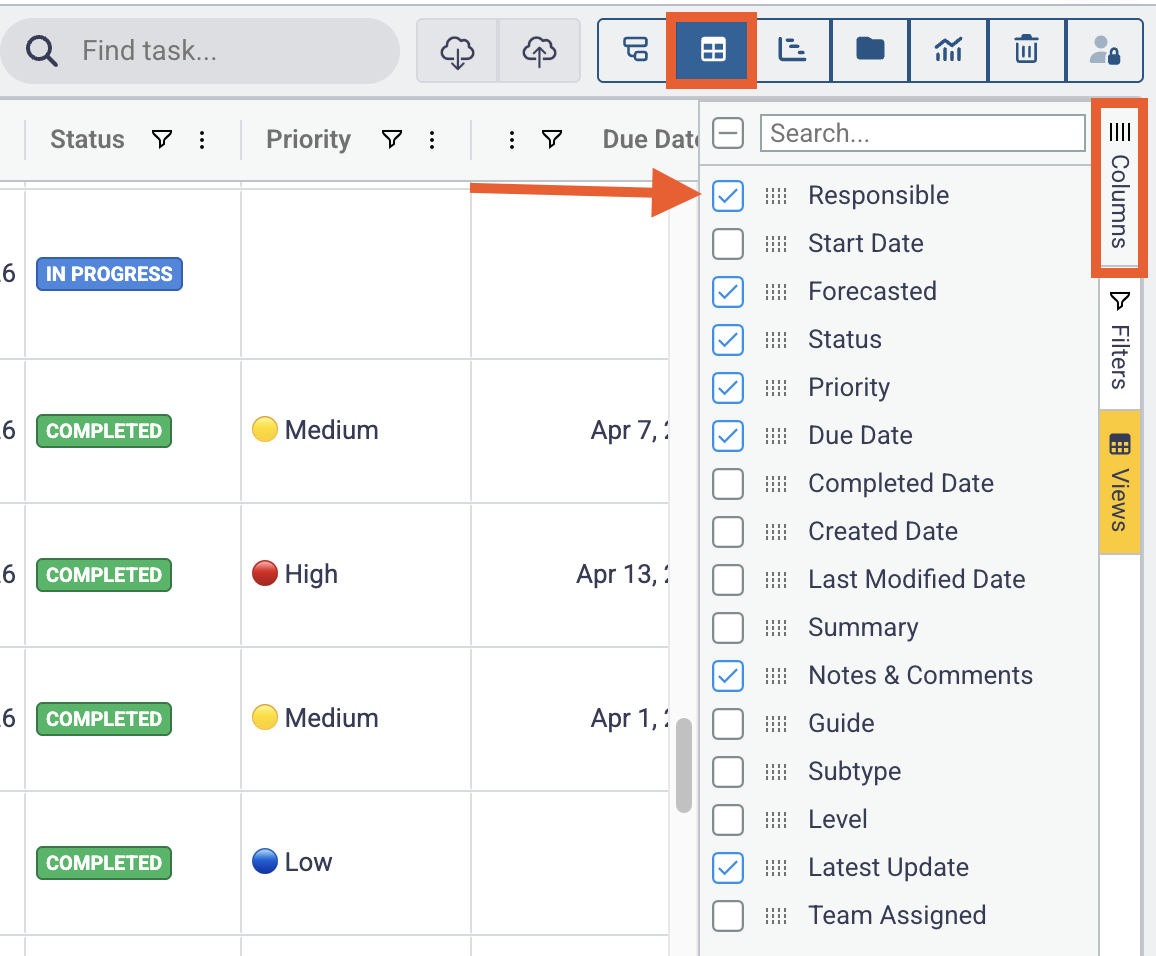Click the download from cloud icon
The image size is (1156, 956).
coord(457,51)
